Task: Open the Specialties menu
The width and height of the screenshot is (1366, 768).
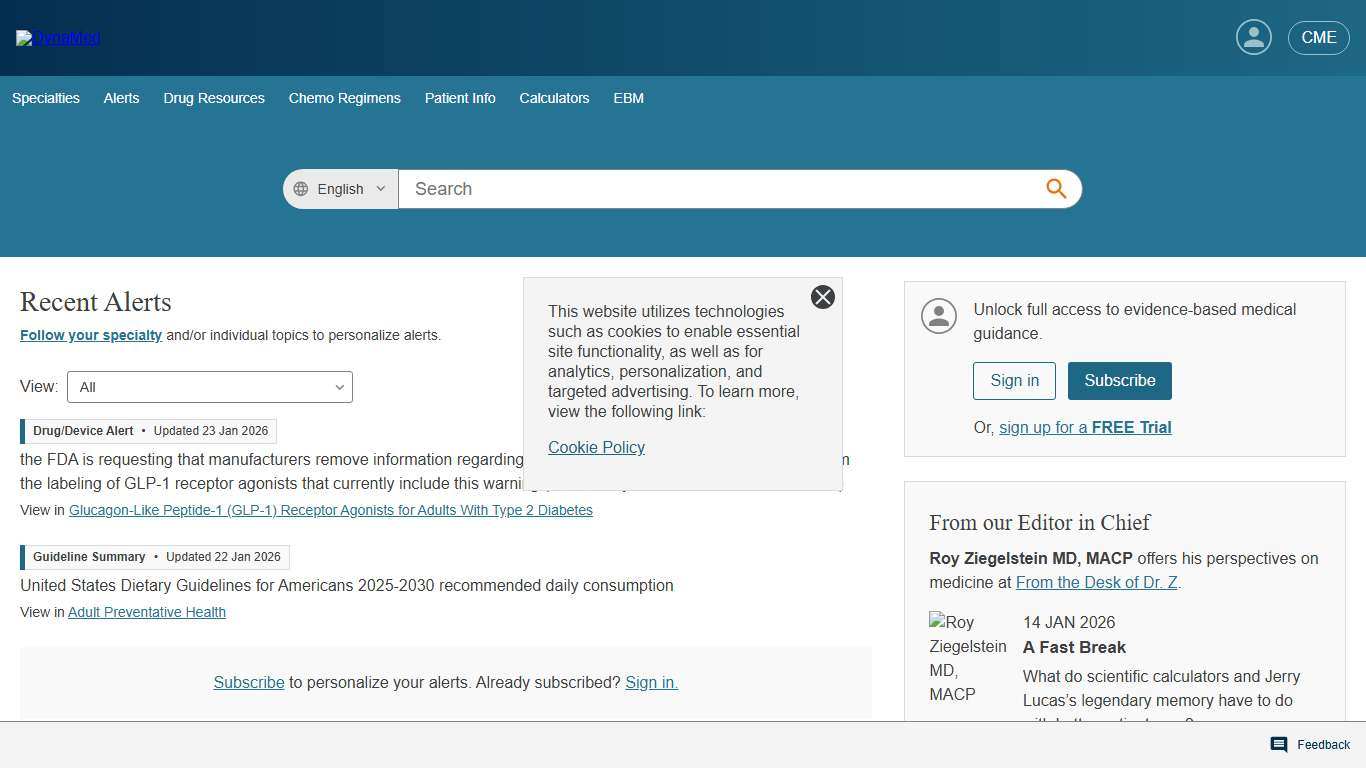Action: pos(46,98)
